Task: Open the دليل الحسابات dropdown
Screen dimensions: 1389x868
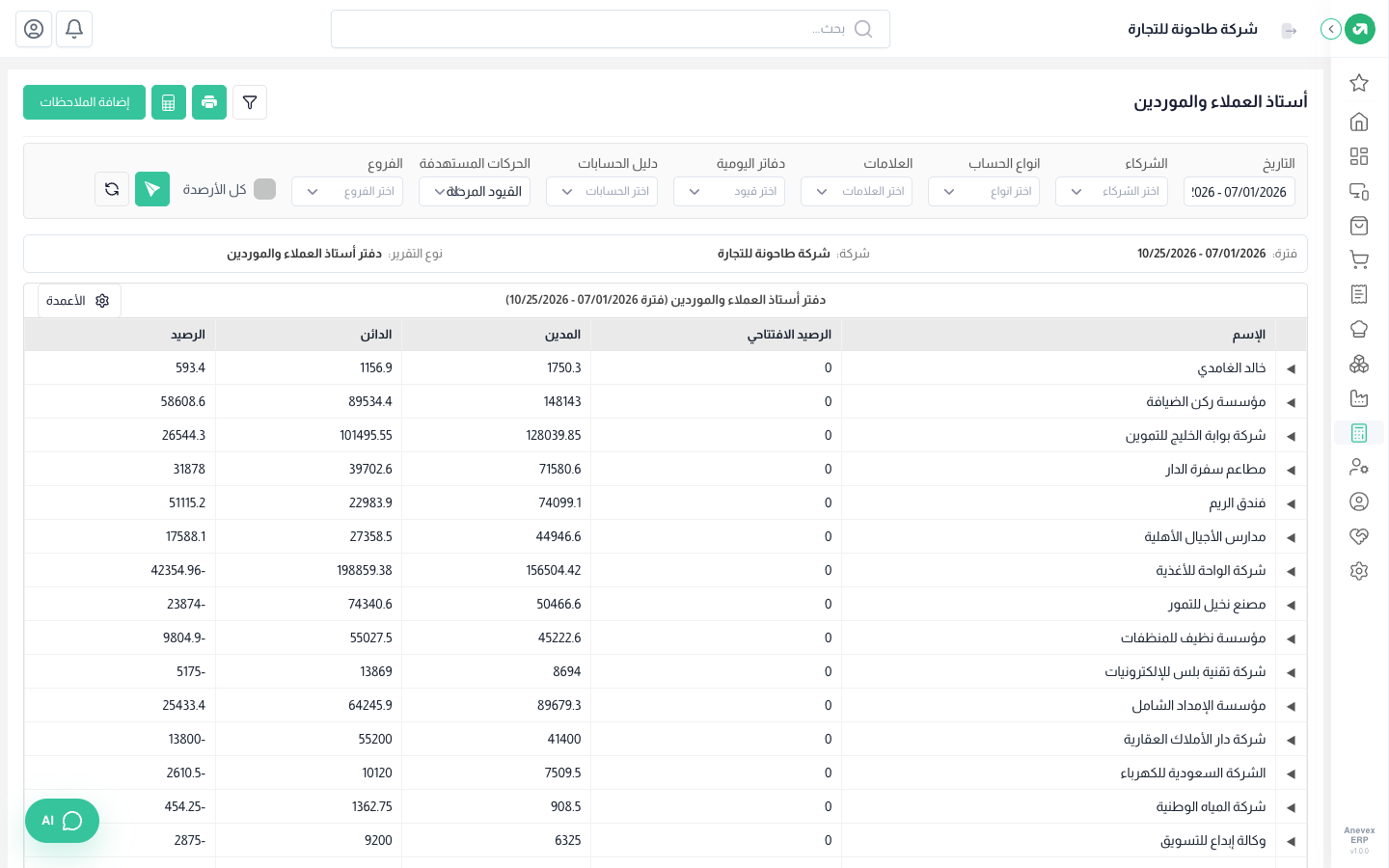Action: 602,191
